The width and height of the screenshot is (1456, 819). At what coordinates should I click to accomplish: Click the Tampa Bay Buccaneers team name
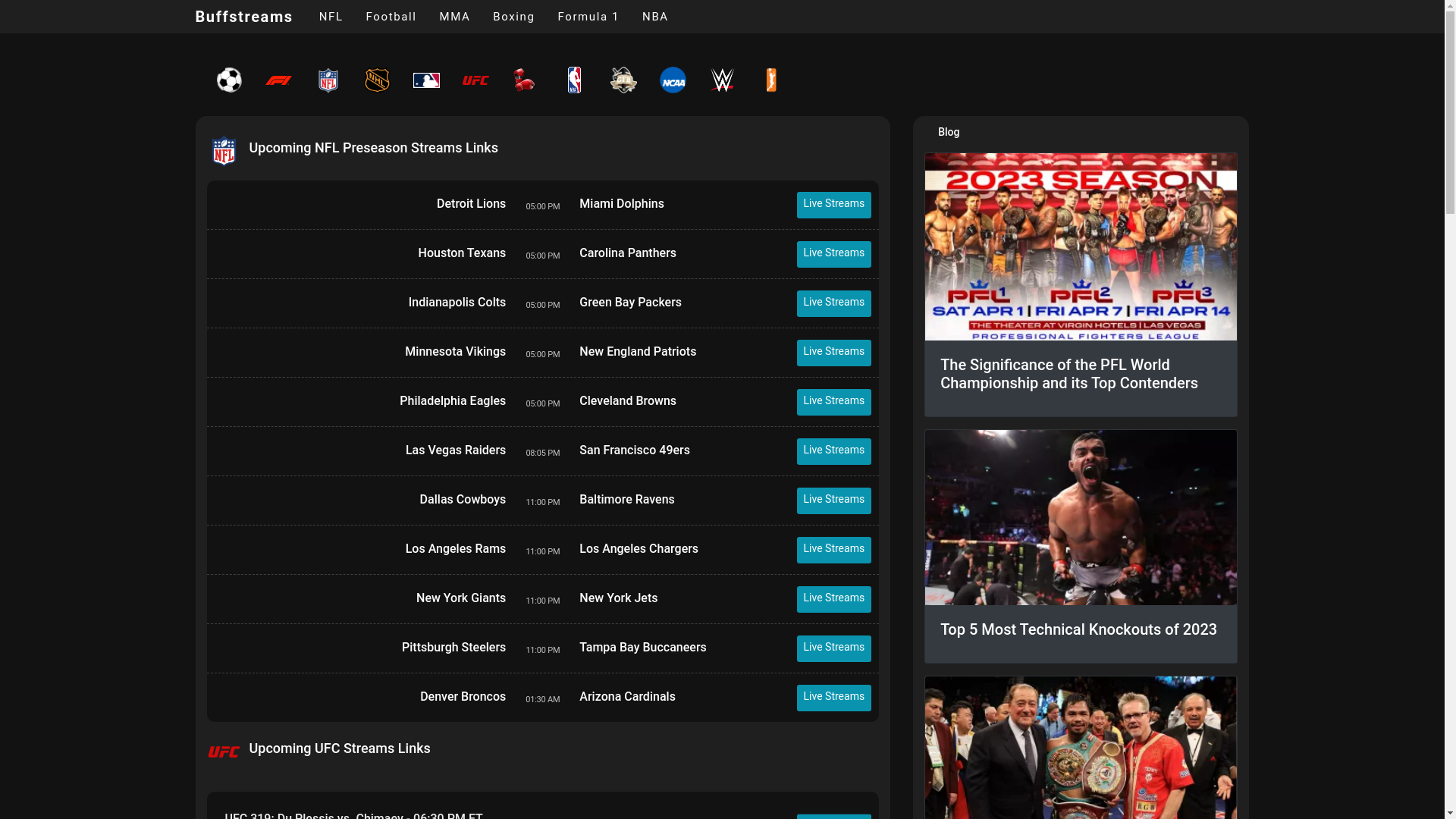tap(643, 648)
